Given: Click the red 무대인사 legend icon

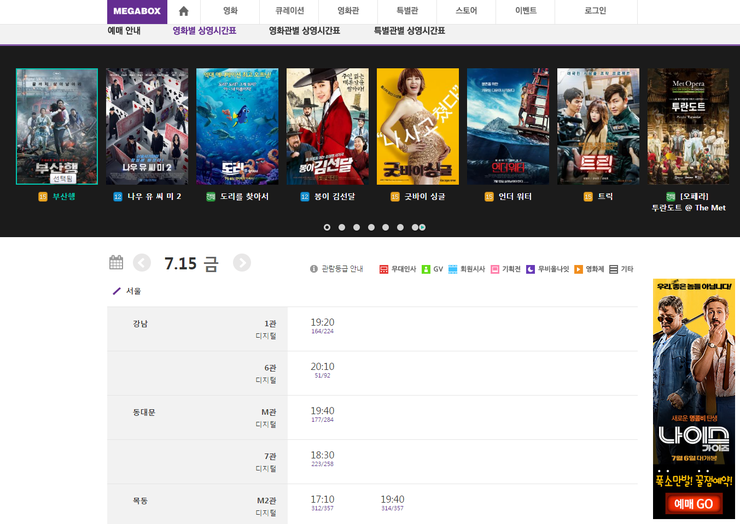Looking at the screenshot, I should tap(384, 269).
